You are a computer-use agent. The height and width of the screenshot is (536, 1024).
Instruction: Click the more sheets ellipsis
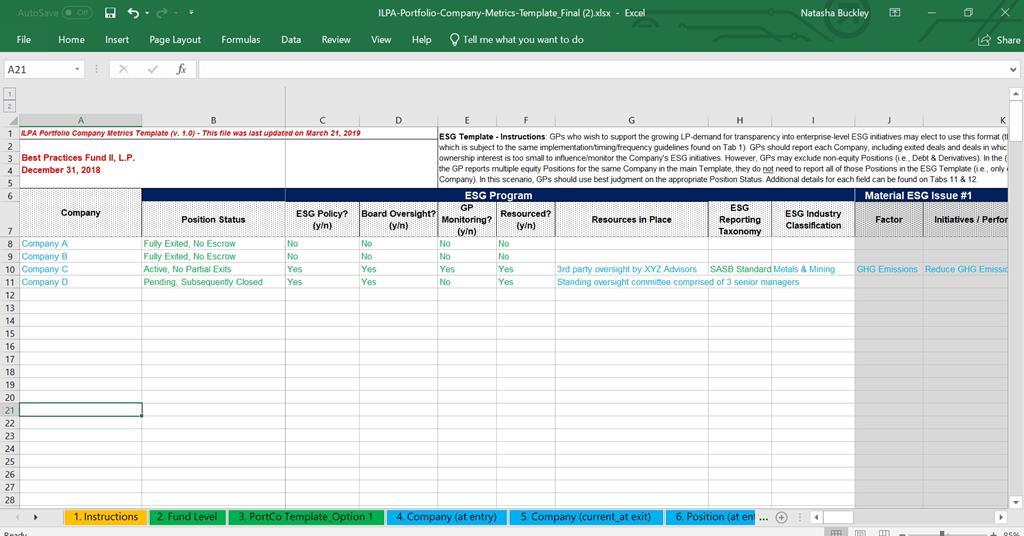[763, 517]
